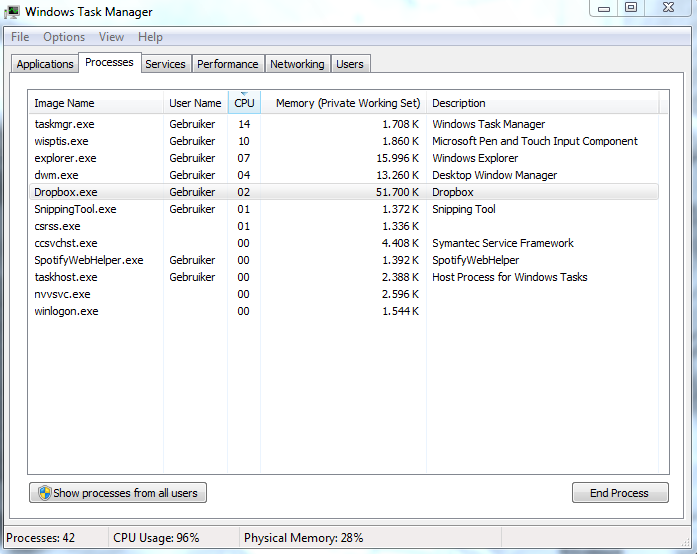Sort by Description column header
Image resolution: width=697 pixels, height=554 pixels.
coord(542,103)
